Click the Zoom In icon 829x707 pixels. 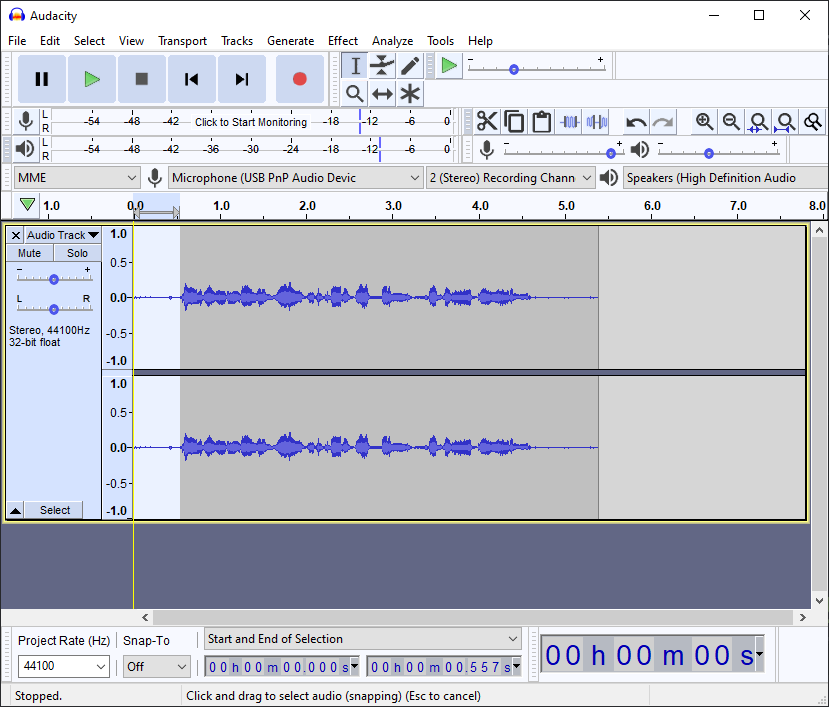click(704, 122)
